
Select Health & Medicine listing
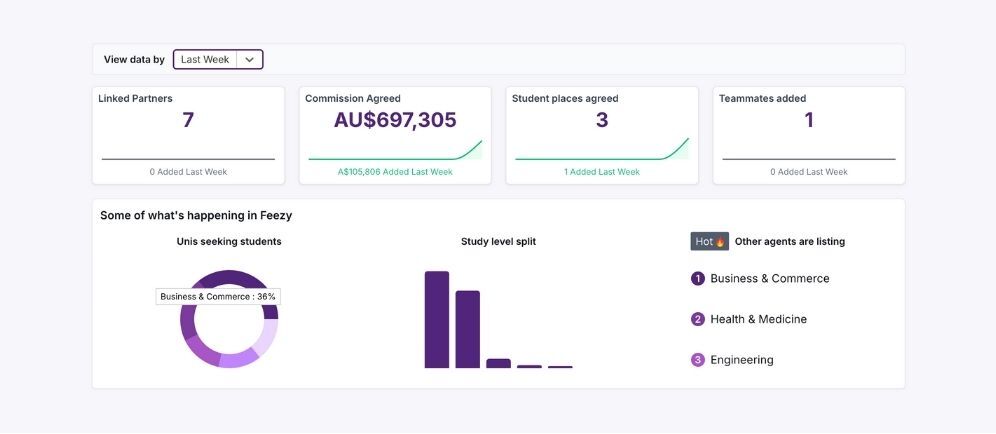[x=758, y=320]
